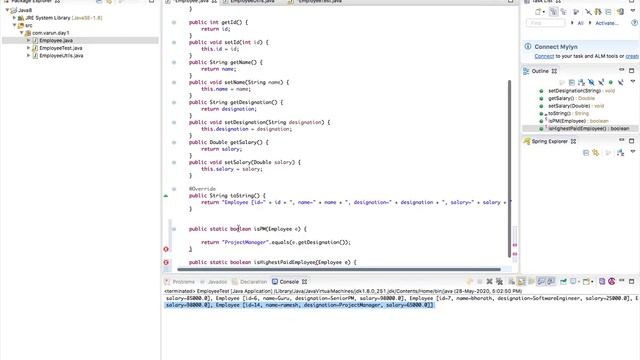Click the sort icon in Spring Explorer toolbar
Viewport: 640px width, 360px height.
pos(620,153)
